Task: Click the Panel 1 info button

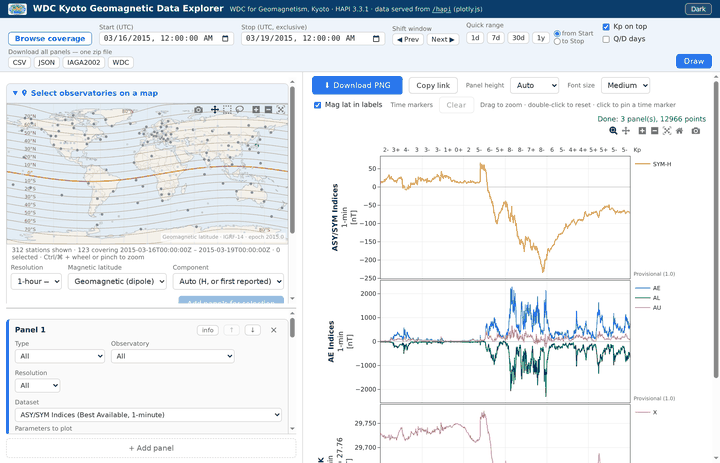Action: [x=208, y=330]
